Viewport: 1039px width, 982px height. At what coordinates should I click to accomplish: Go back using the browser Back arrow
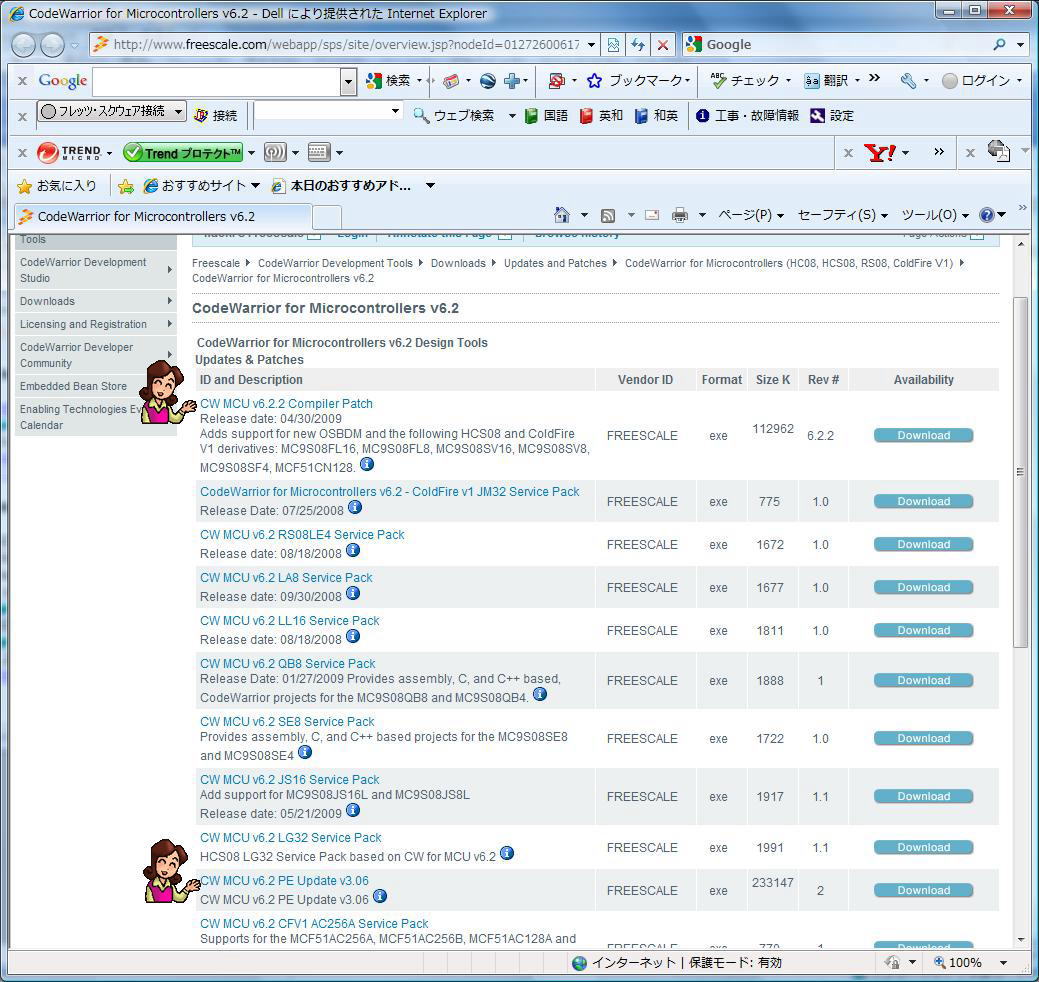[x=23, y=45]
